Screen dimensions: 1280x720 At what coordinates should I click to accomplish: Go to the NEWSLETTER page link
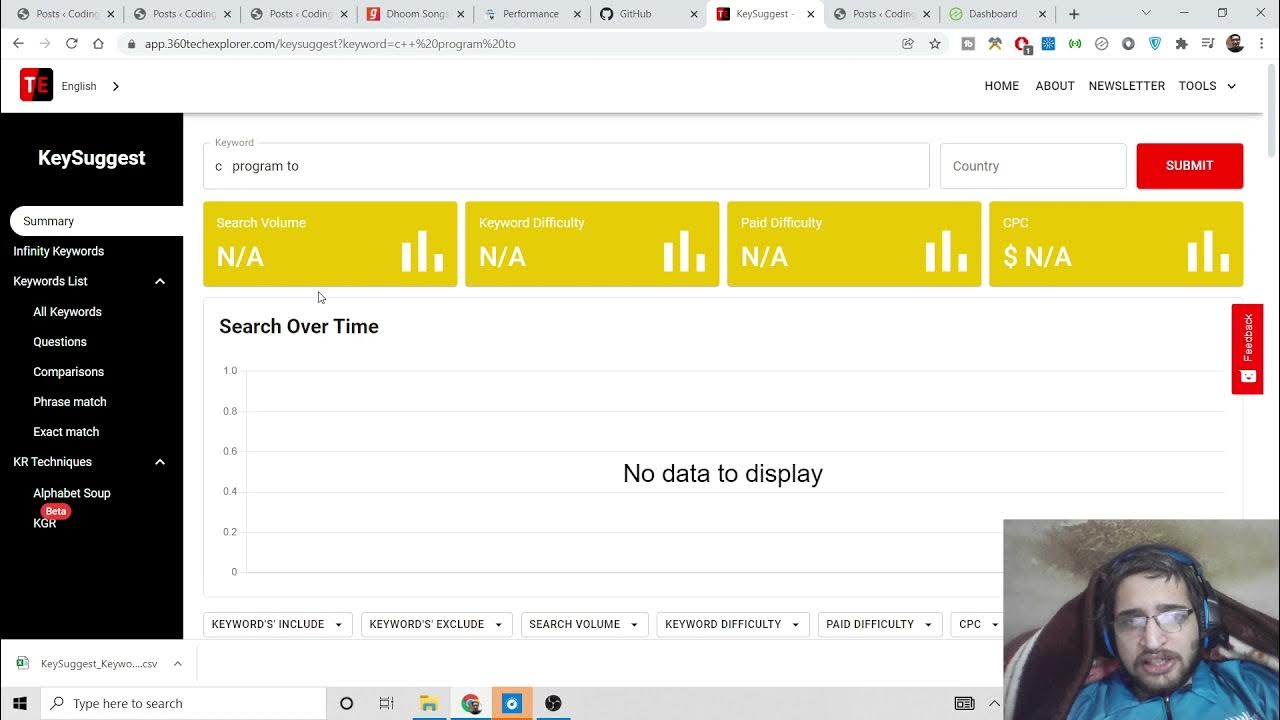click(1126, 86)
